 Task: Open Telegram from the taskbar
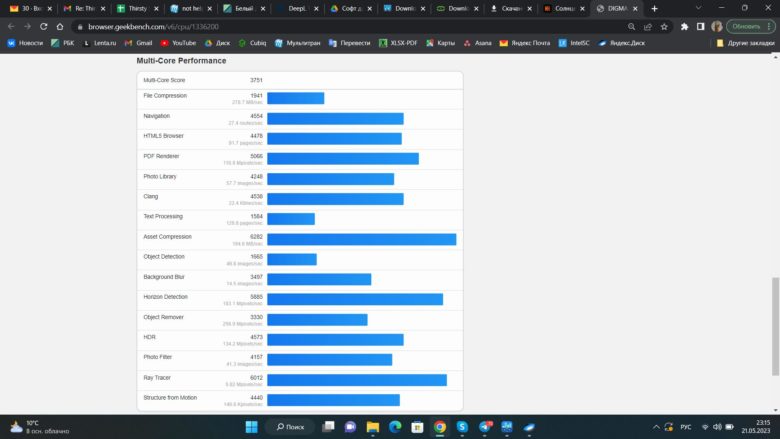pos(485,427)
